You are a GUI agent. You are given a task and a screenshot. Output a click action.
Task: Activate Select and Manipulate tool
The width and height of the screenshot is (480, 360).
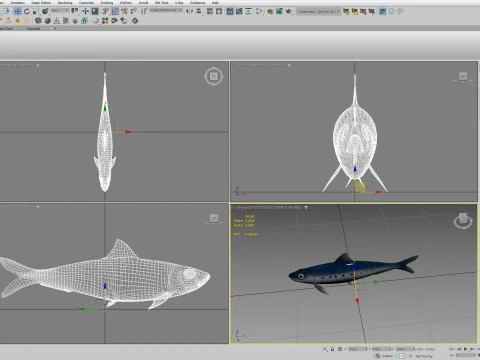85,11
